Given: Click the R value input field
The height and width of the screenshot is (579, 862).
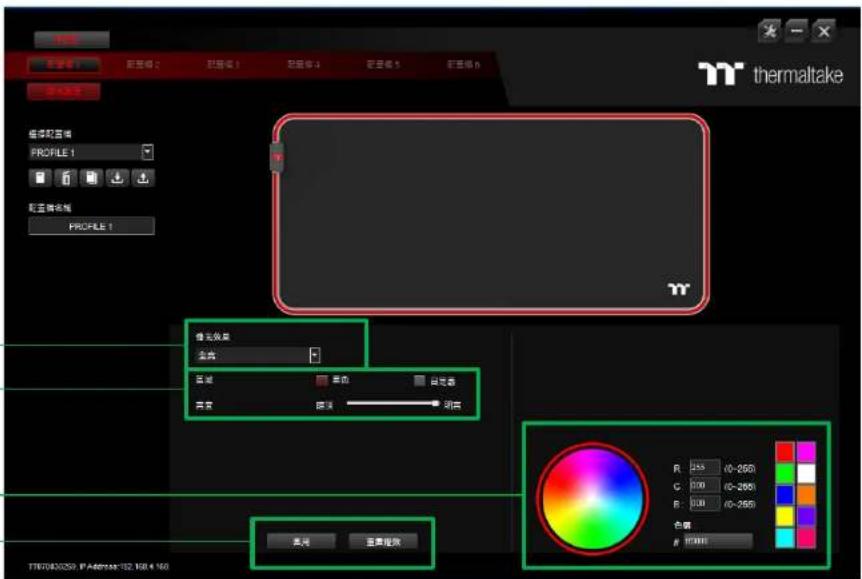Looking at the screenshot, I should [704, 467].
